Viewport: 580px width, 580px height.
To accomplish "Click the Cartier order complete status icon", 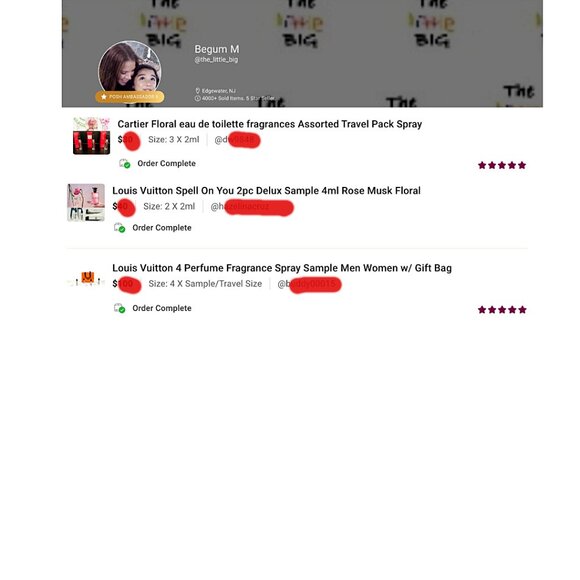I will pyautogui.click(x=125, y=163).
